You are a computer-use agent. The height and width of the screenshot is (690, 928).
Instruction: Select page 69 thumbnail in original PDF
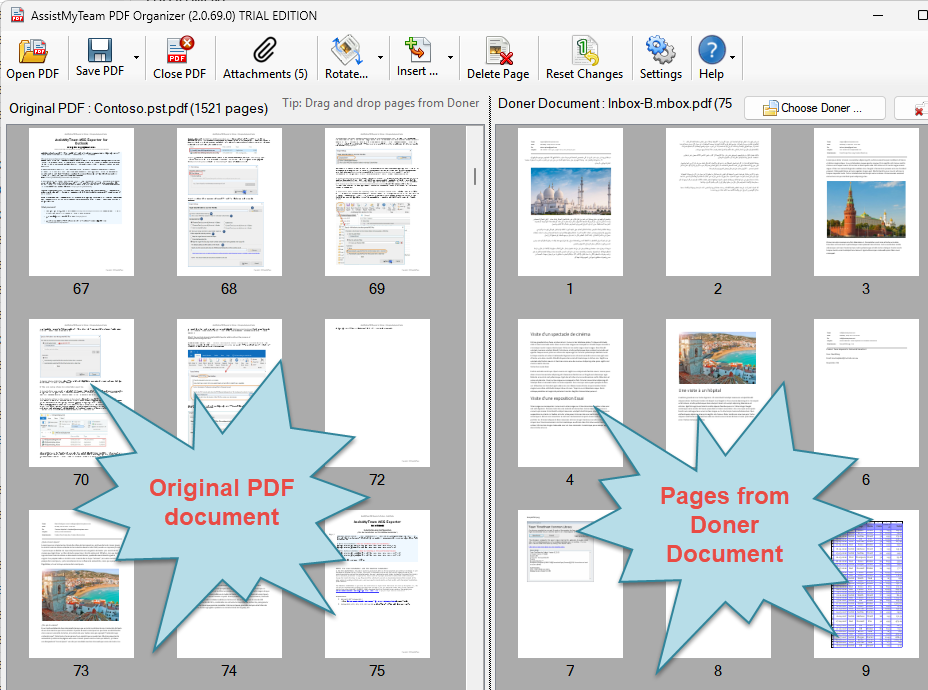[x=377, y=201]
